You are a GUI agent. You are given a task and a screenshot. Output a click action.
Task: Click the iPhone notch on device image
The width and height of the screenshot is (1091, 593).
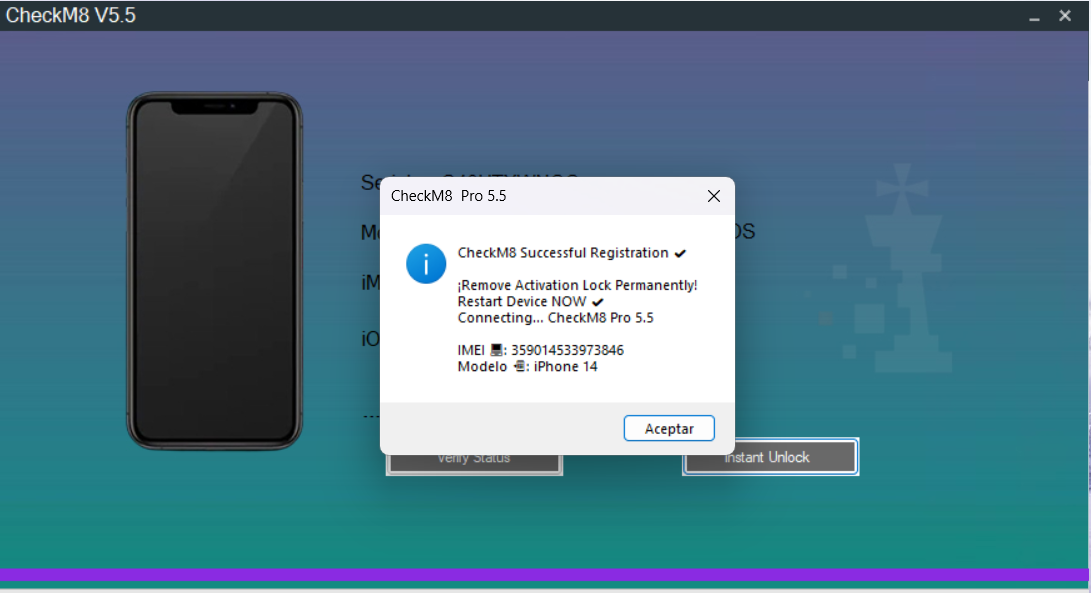(213, 106)
